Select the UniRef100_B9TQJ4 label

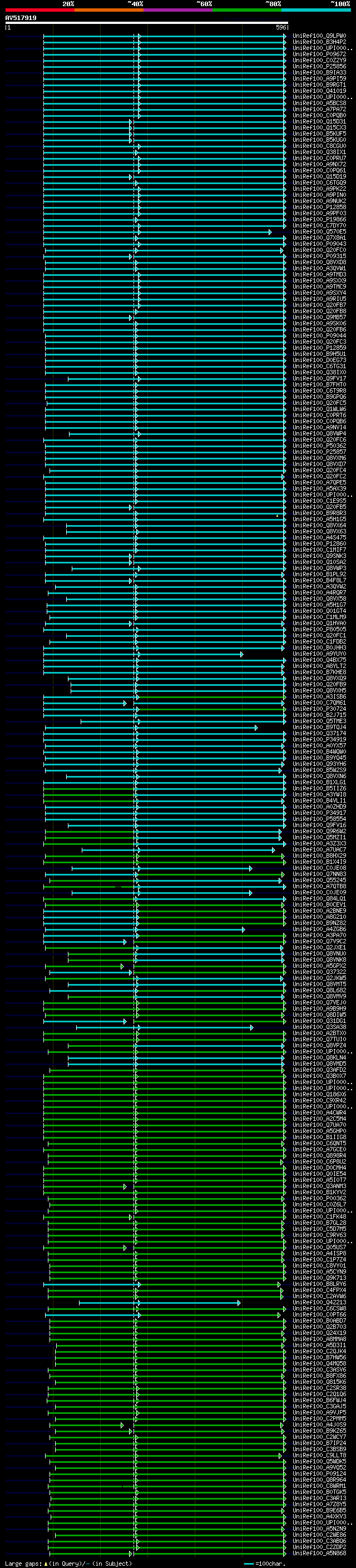[x=319, y=728]
